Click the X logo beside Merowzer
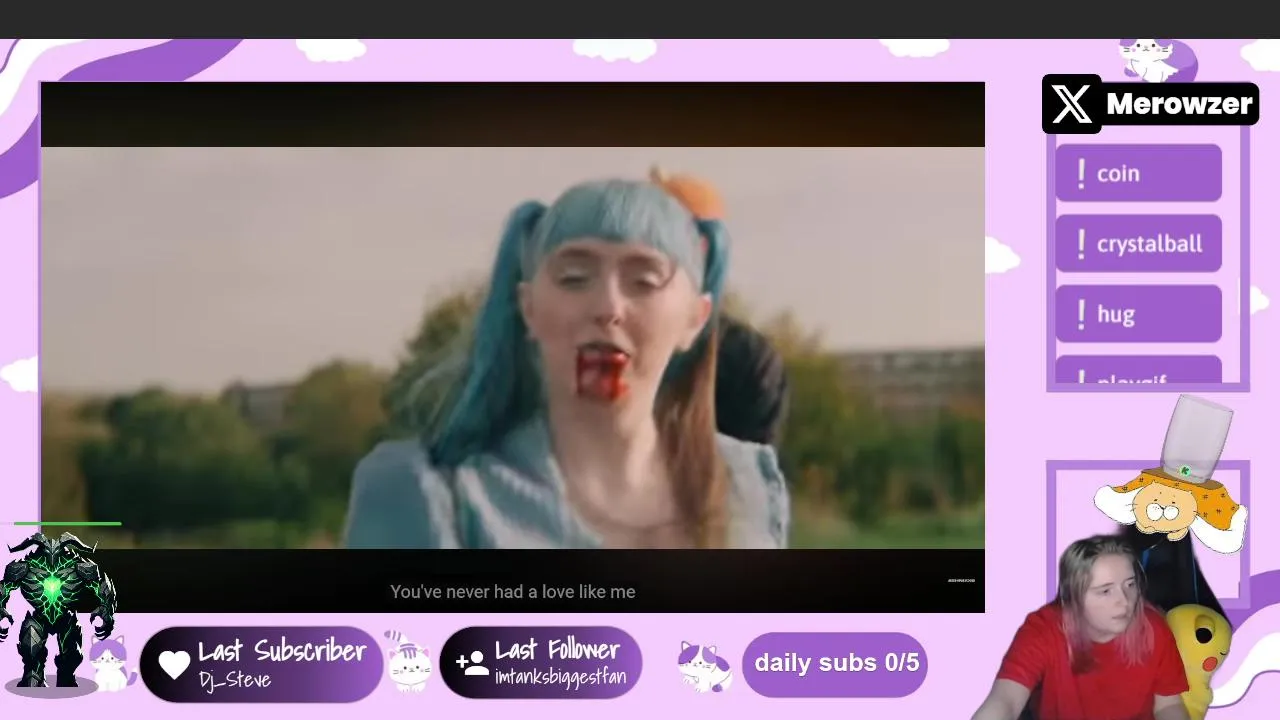 point(1072,104)
